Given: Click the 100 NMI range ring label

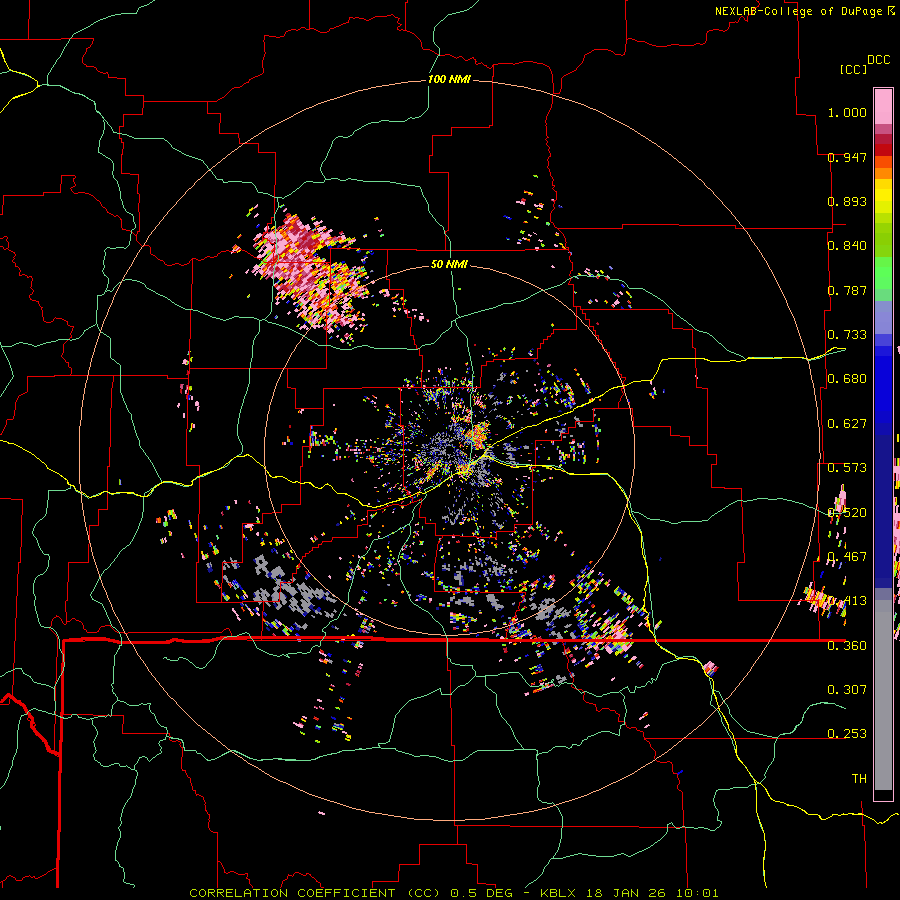Looking at the screenshot, I should [x=449, y=79].
